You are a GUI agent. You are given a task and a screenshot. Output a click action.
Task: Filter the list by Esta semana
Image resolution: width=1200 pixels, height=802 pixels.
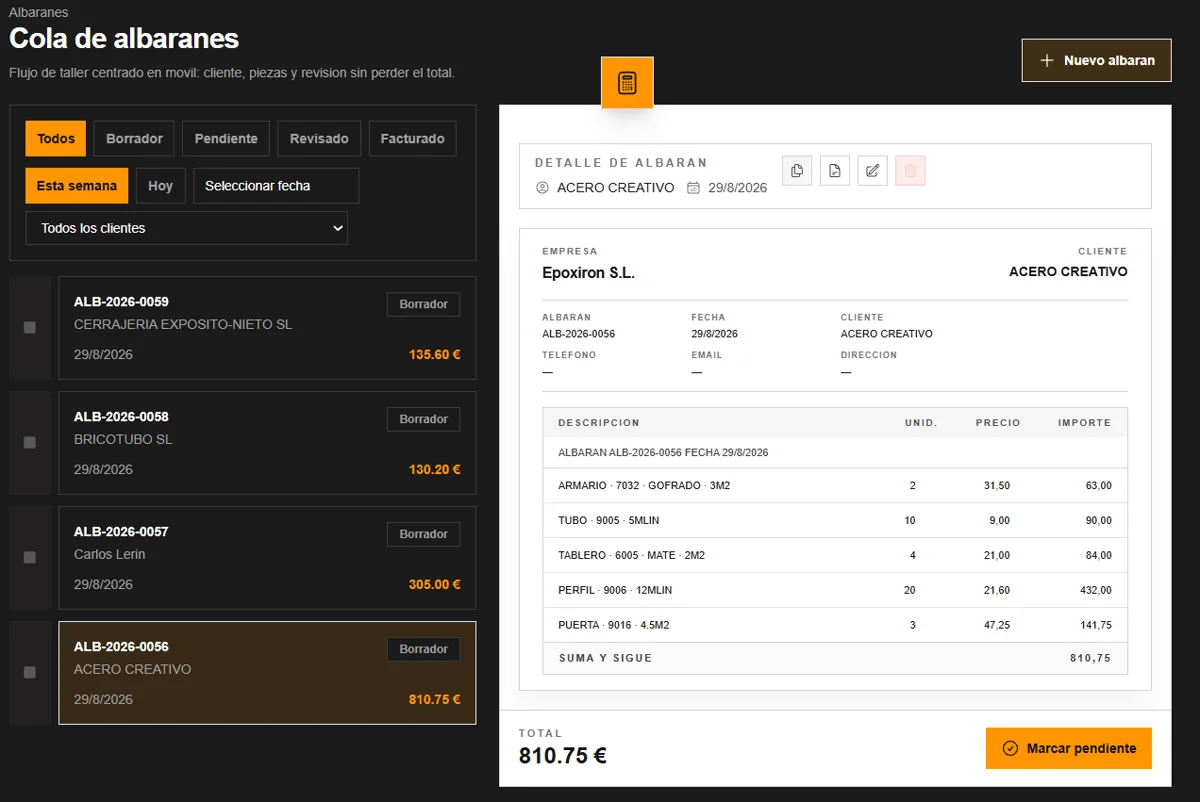click(77, 186)
